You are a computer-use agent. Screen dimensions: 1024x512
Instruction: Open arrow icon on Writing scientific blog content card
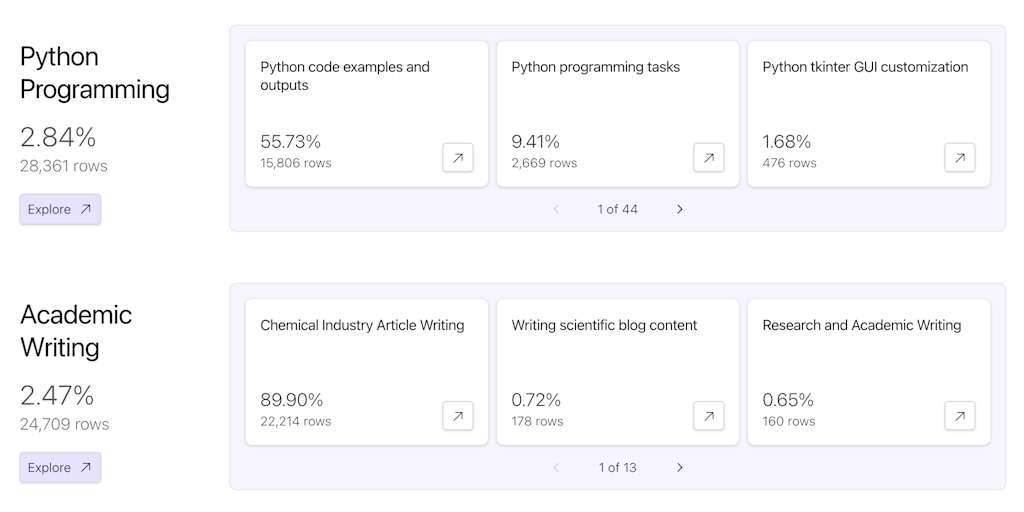tap(709, 416)
